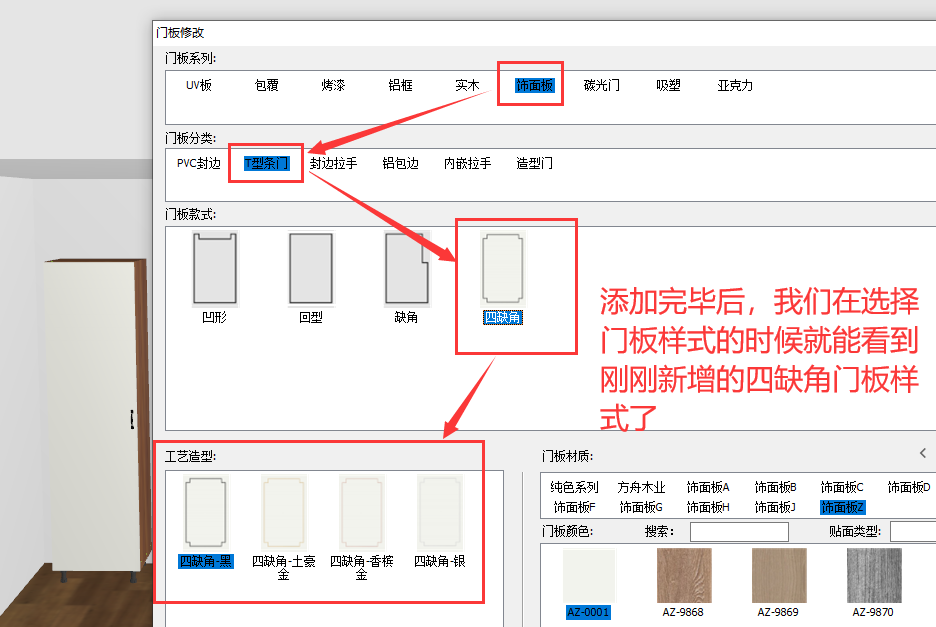Select the 饰面板H material group

[708, 508]
